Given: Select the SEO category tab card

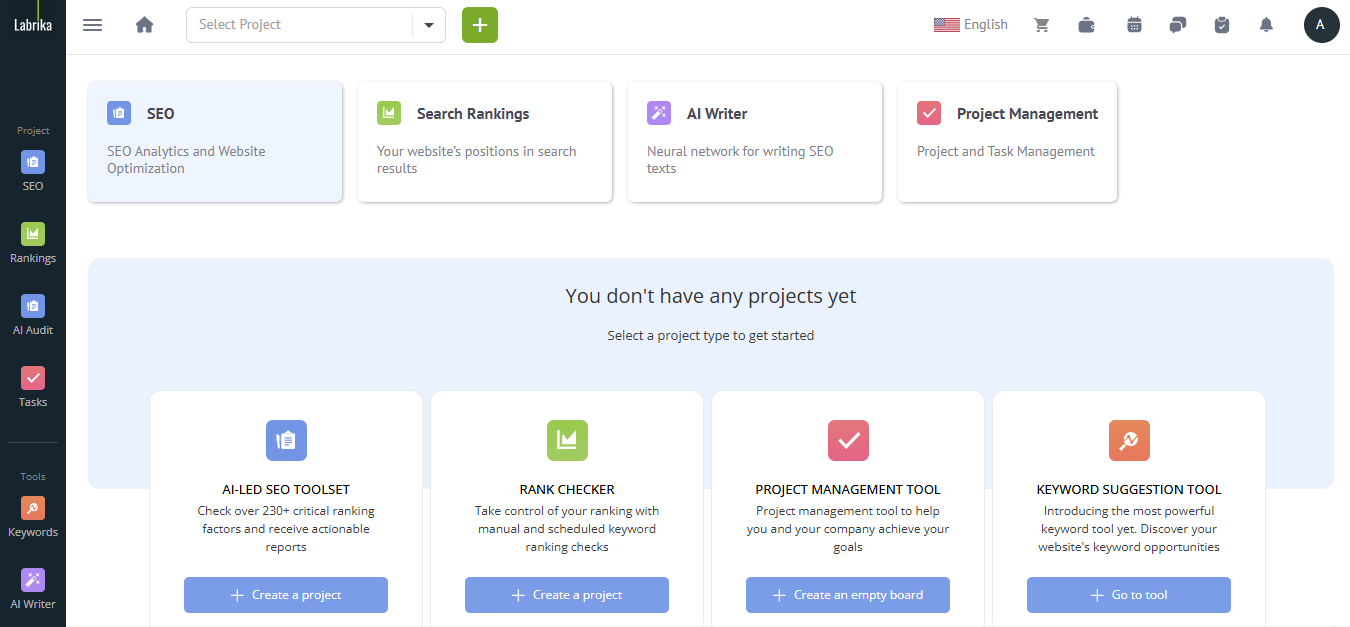Looking at the screenshot, I should pyautogui.click(x=215, y=142).
